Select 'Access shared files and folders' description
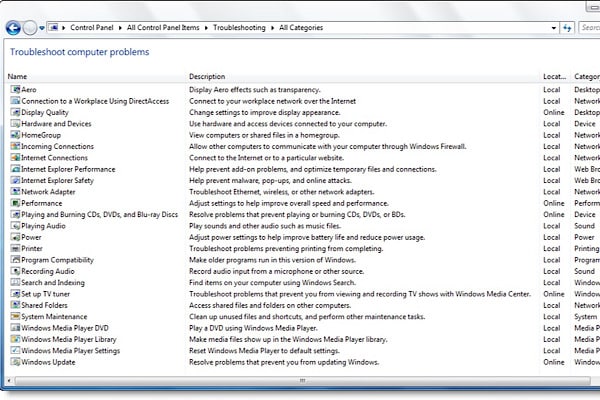Screen dimensions: 600x400 click(x=270, y=305)
